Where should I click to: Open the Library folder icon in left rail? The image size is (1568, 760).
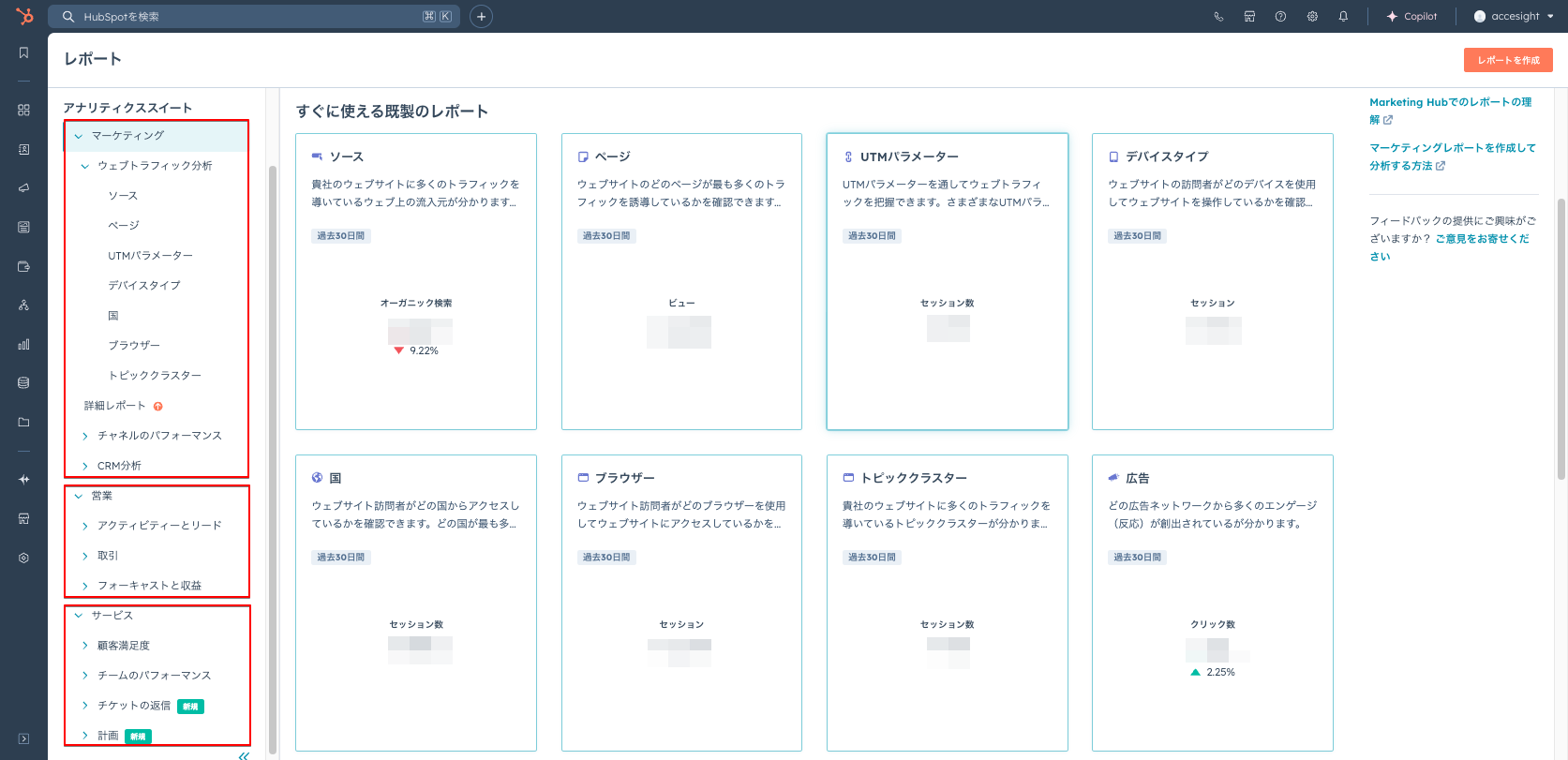coord(23,423)
